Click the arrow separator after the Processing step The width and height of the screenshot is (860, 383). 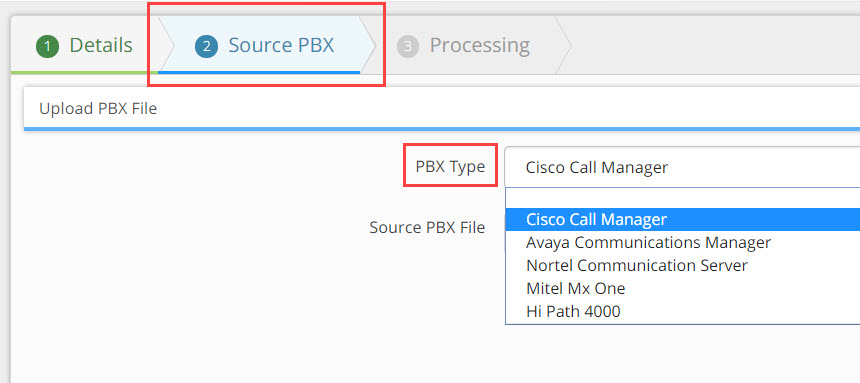tap(563, 45)
